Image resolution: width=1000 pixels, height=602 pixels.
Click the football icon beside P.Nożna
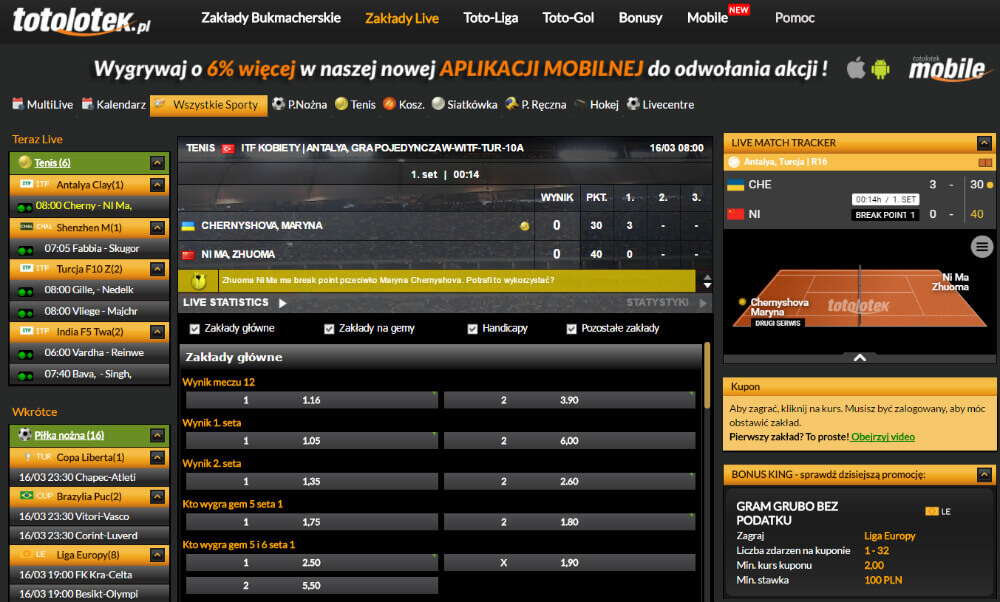pyautogui.click(x=278, y=104)
